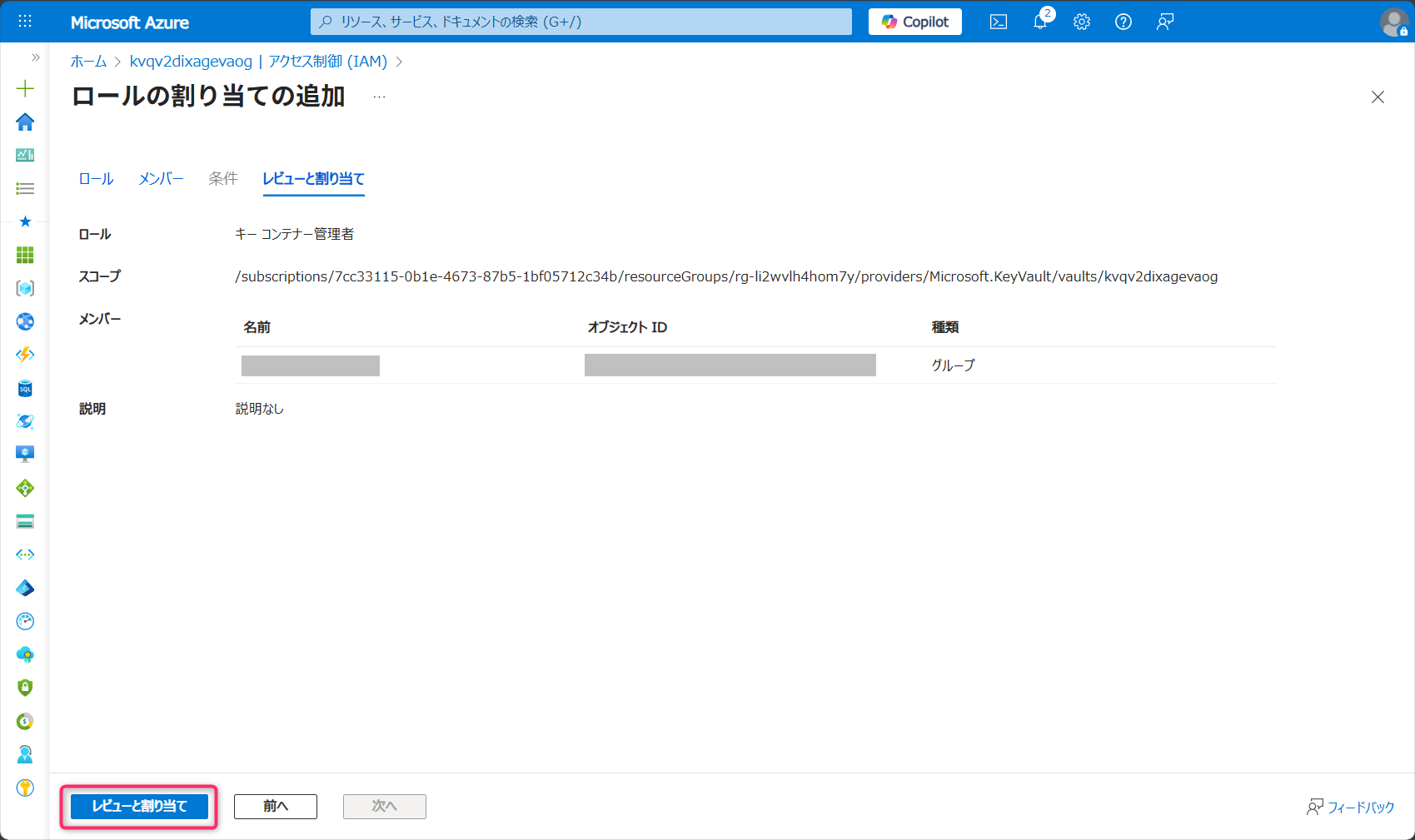
Task: Click the ホーム breadcrumb link
Action: coord(88,62)
